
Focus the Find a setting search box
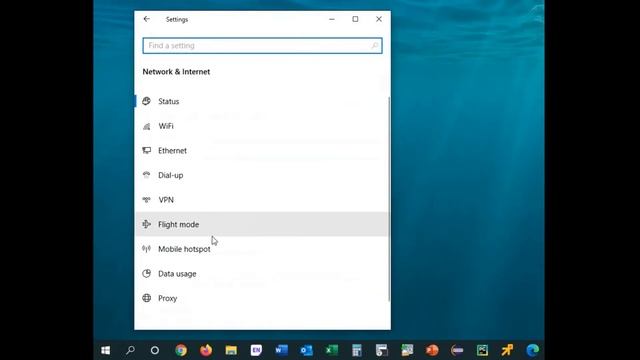click(262, 46)
